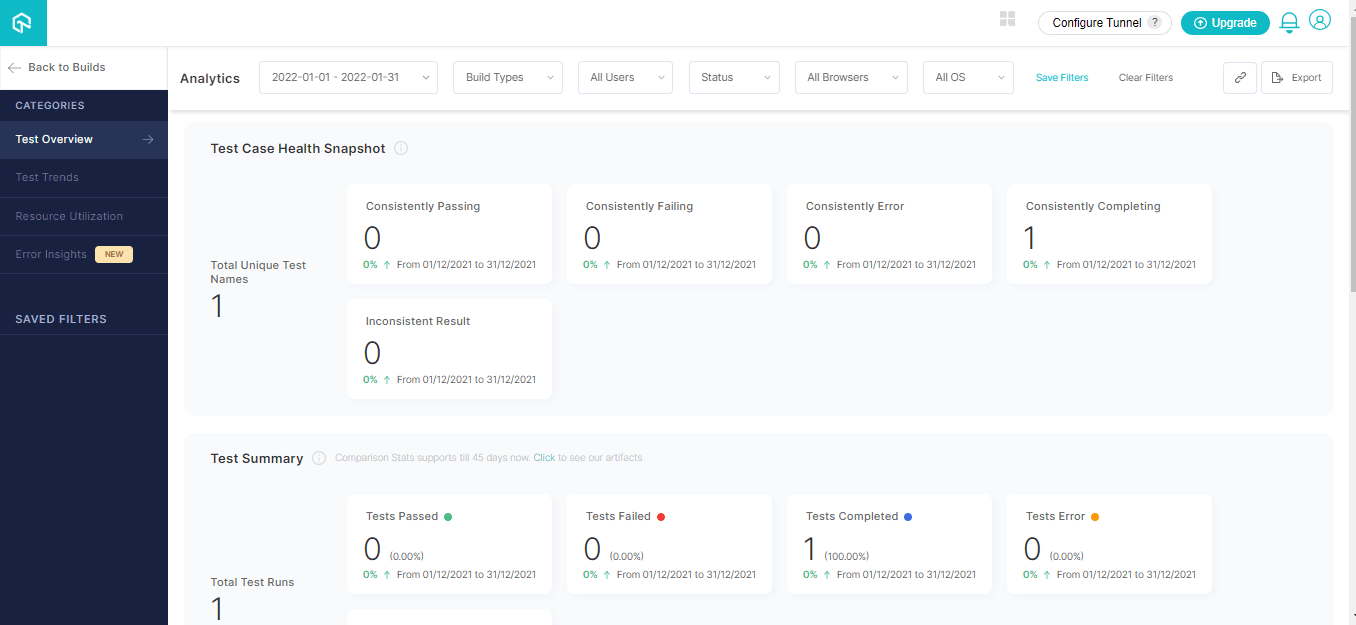Open Configure Tunnel help question mark
The image size is (1356, 625).
1155,22
